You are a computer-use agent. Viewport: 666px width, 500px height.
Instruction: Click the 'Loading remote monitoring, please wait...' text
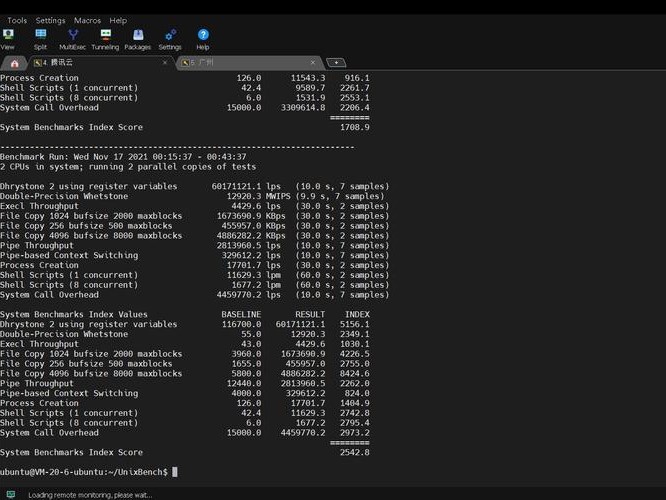tap(90, 495)
